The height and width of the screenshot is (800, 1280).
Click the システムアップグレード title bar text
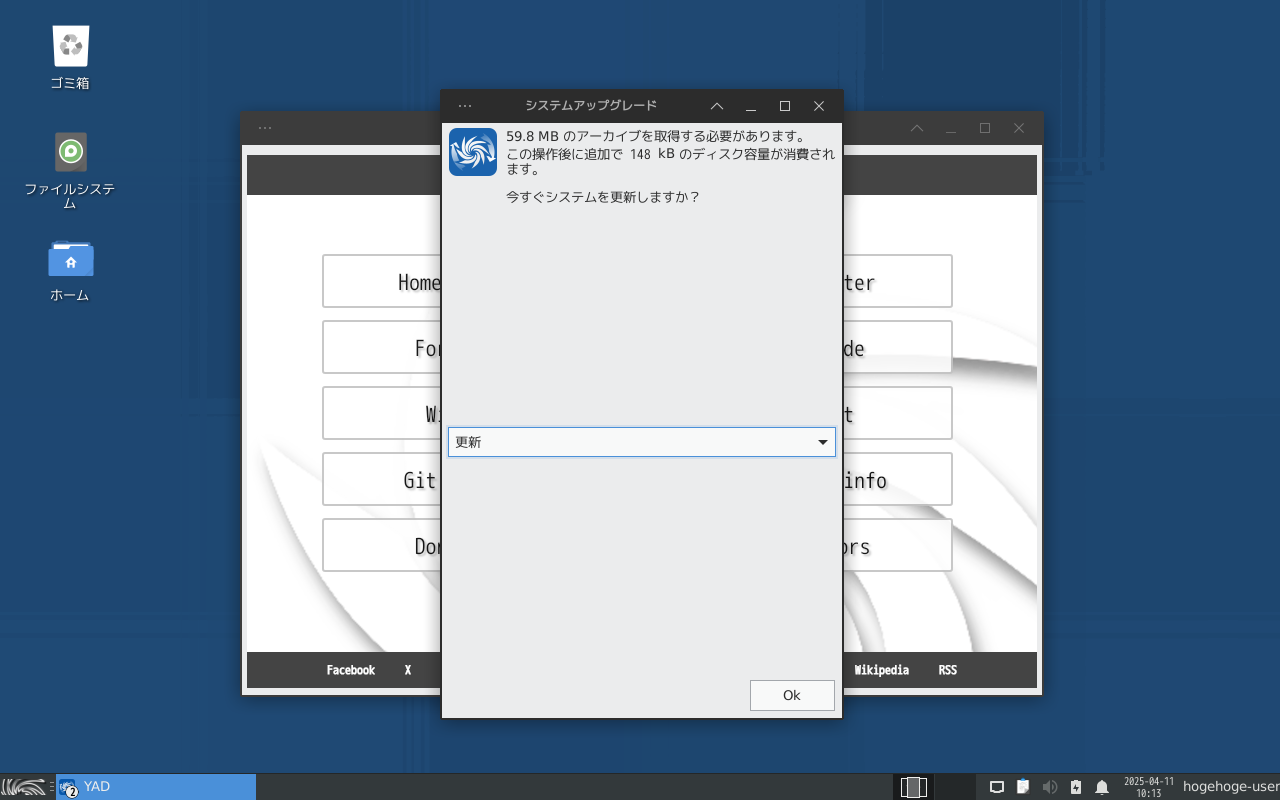coord(591,106)
